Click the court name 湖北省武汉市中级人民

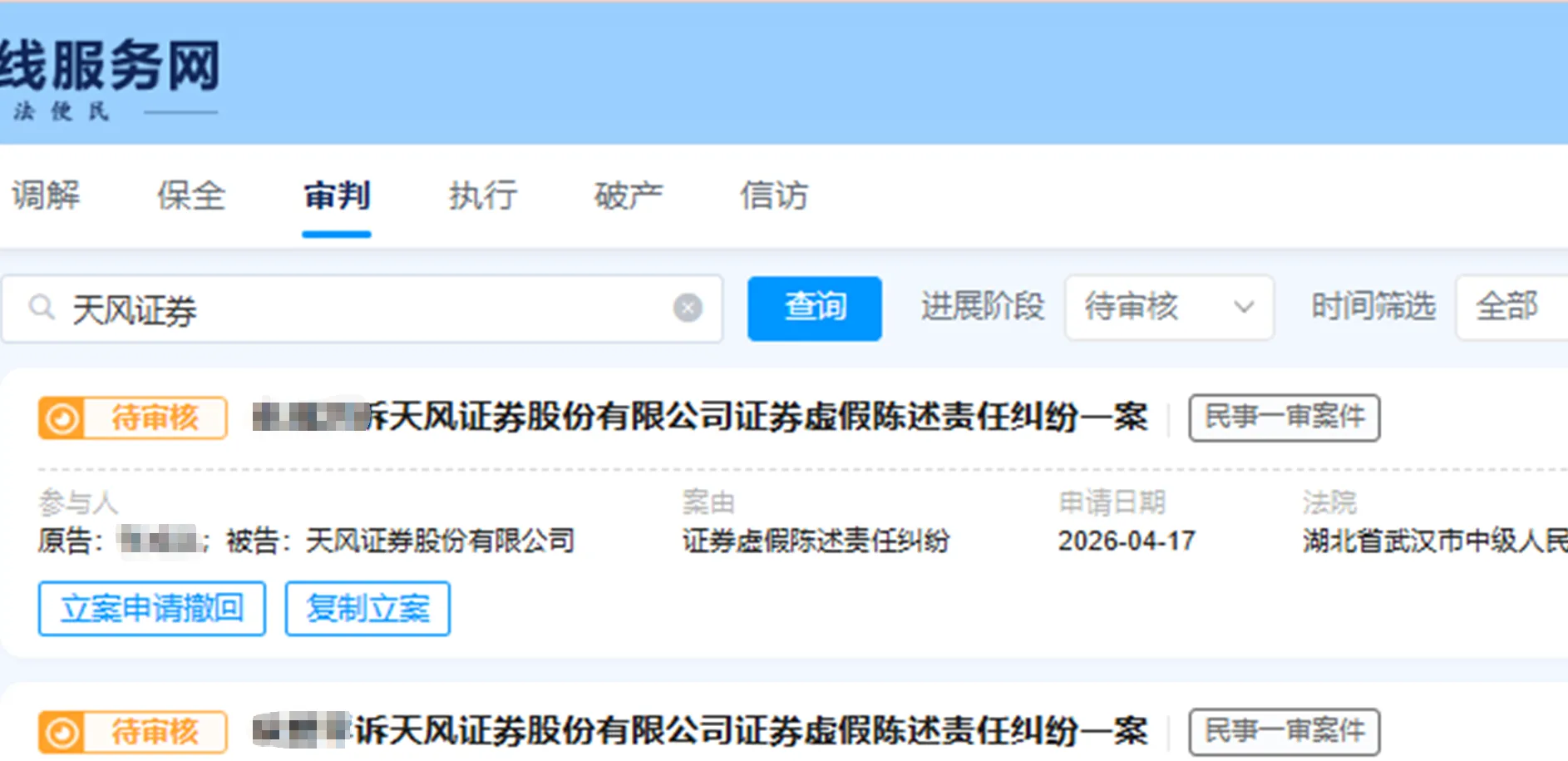(1435, 541)
